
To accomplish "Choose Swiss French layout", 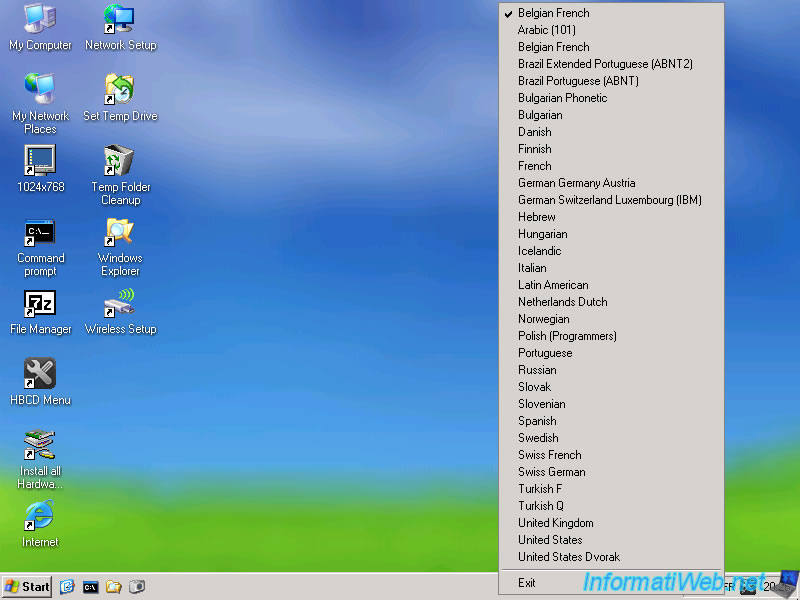I will [x=611, y=455].
